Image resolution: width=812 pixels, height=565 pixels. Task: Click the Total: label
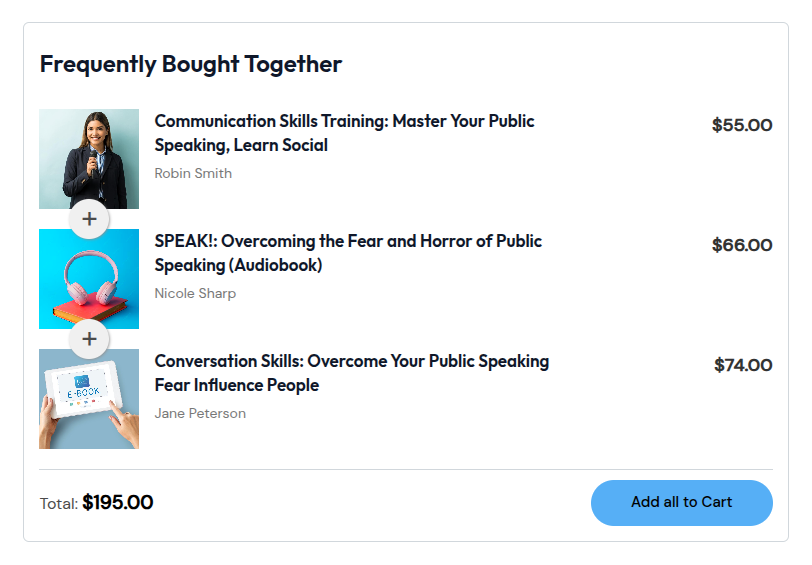click(59, 504)
